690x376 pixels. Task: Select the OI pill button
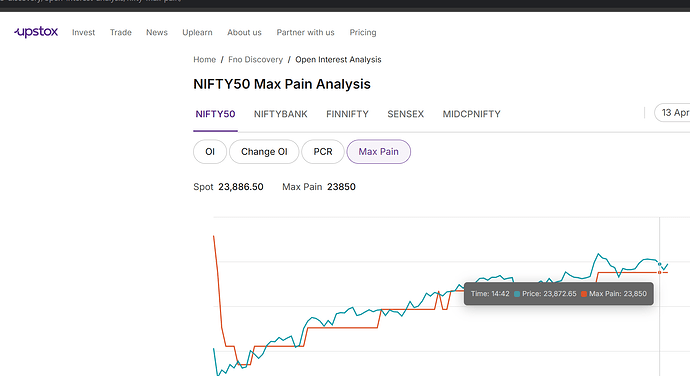[x=210, y=151]
